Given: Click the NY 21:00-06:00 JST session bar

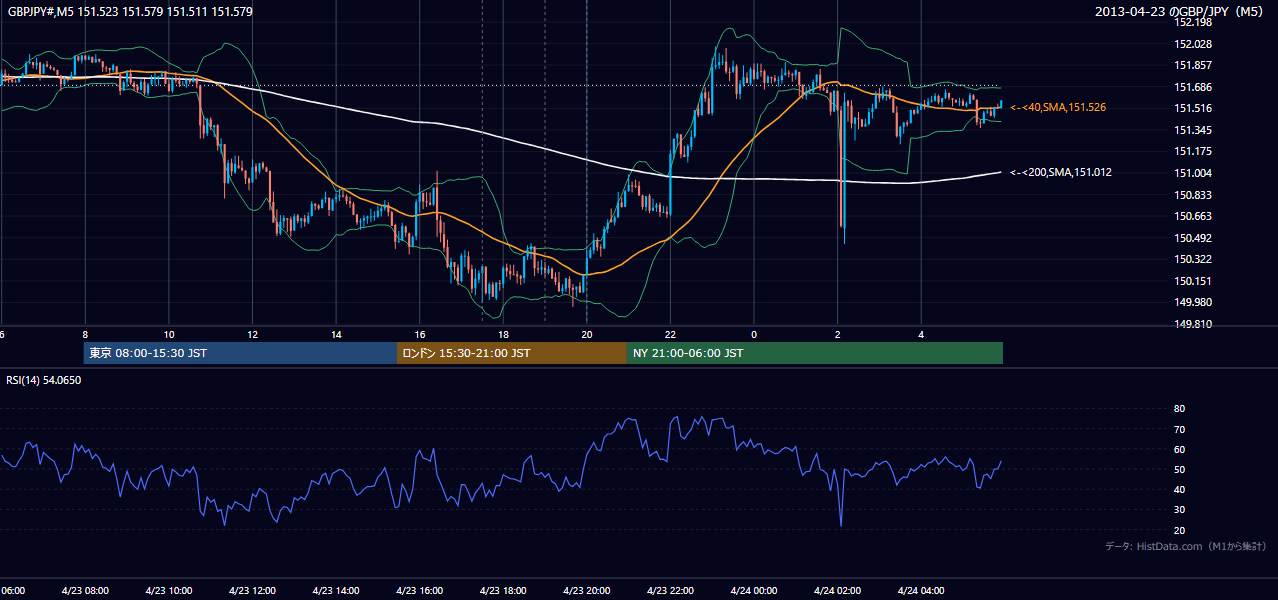Looking at the screenshot, I should click(815, 353).
